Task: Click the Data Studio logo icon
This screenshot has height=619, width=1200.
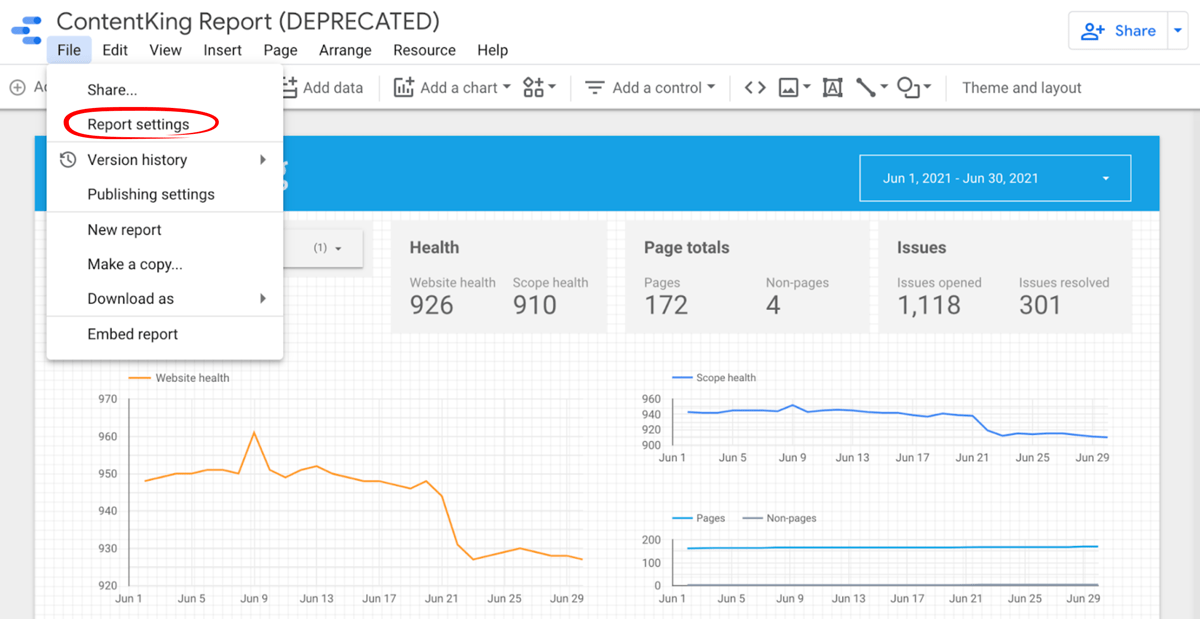Action: 26,30
